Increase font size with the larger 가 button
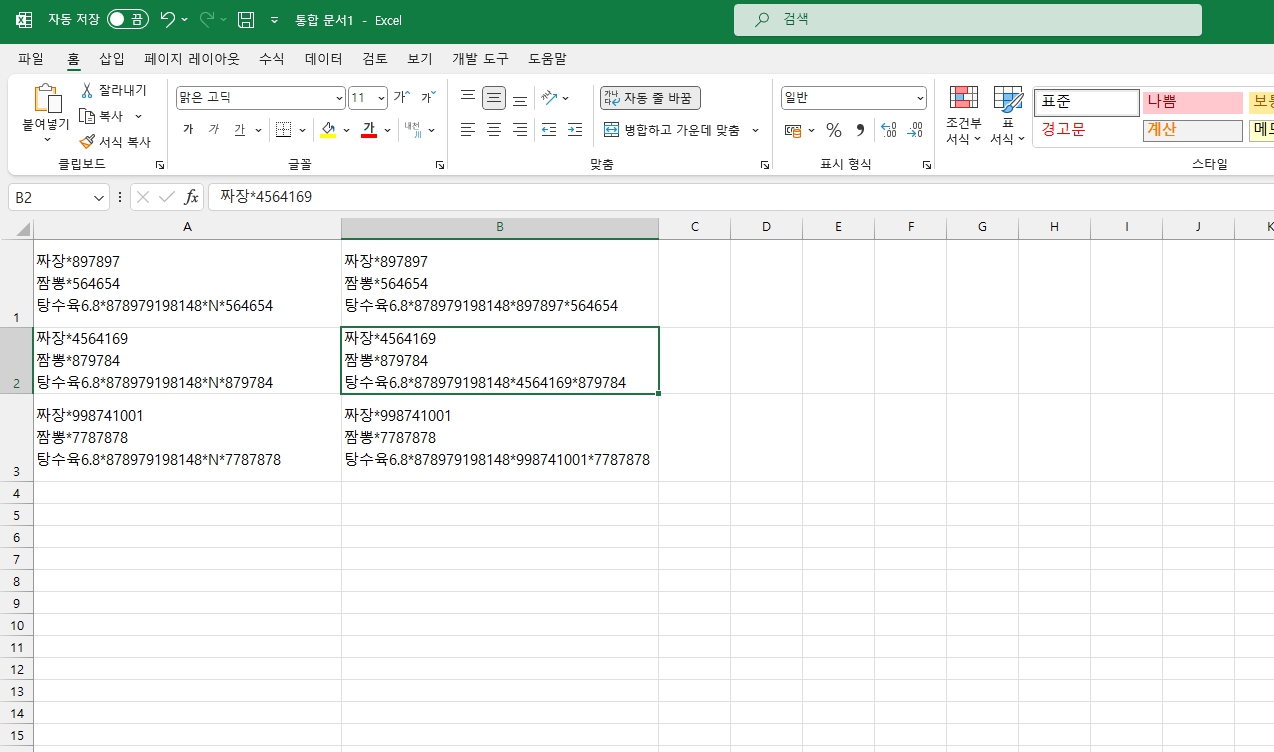This screenshot has width=1274, height=752. [401, 97]
